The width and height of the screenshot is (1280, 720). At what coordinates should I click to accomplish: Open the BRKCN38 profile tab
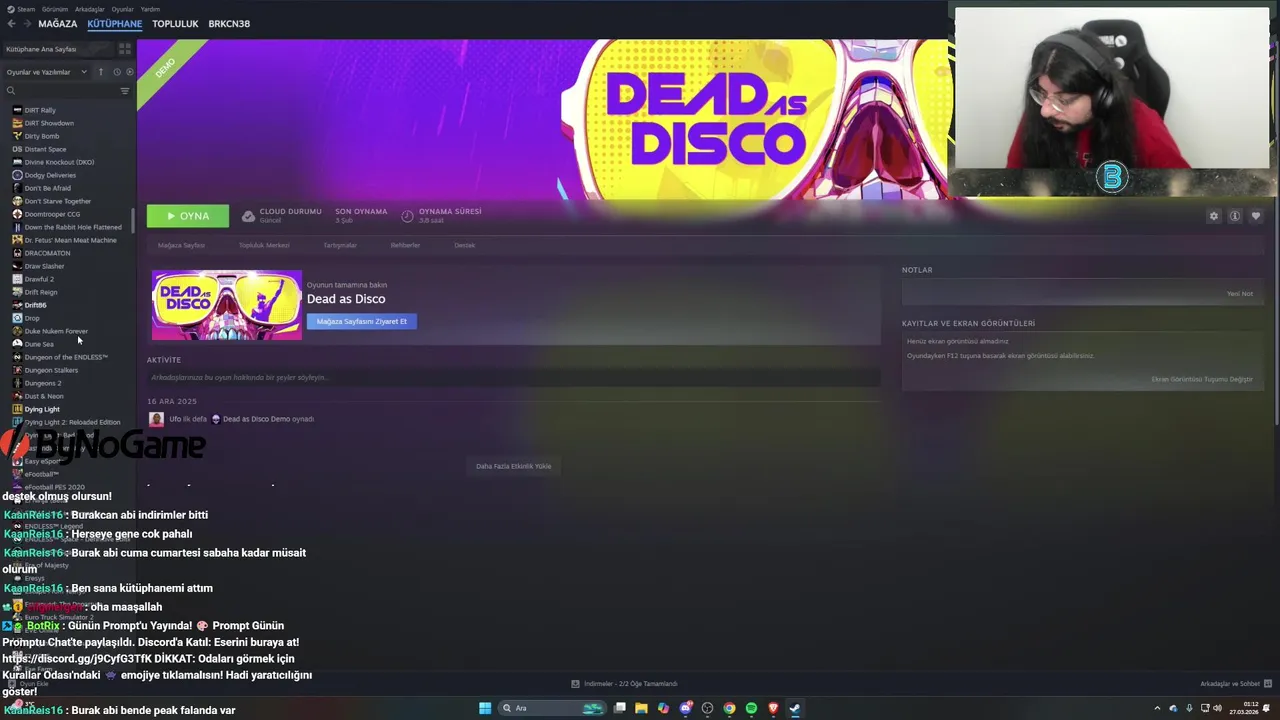[x=229, y=23]
